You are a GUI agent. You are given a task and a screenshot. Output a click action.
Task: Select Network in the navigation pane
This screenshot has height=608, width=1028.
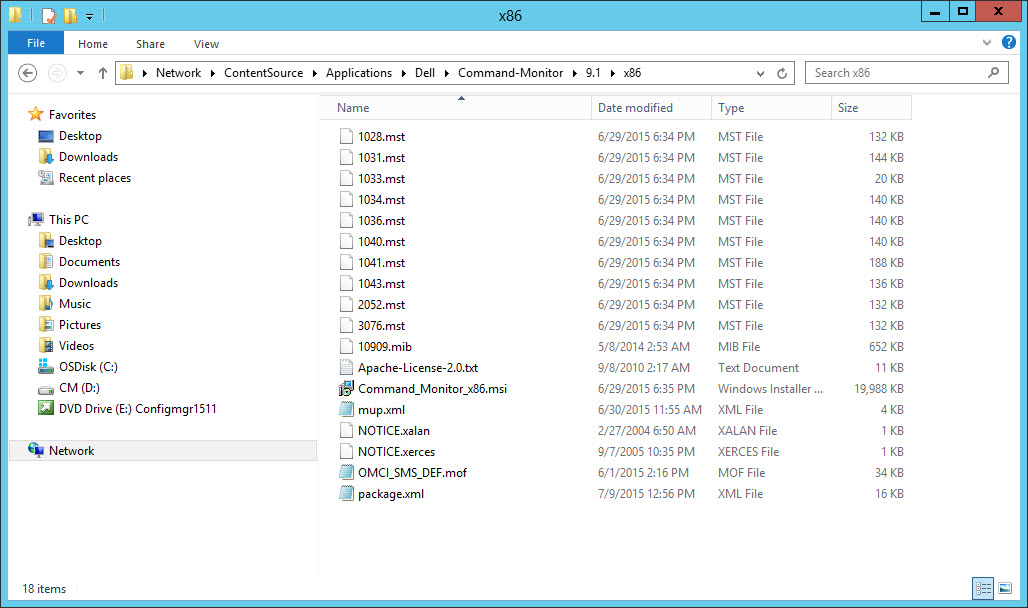pos(71,451)
